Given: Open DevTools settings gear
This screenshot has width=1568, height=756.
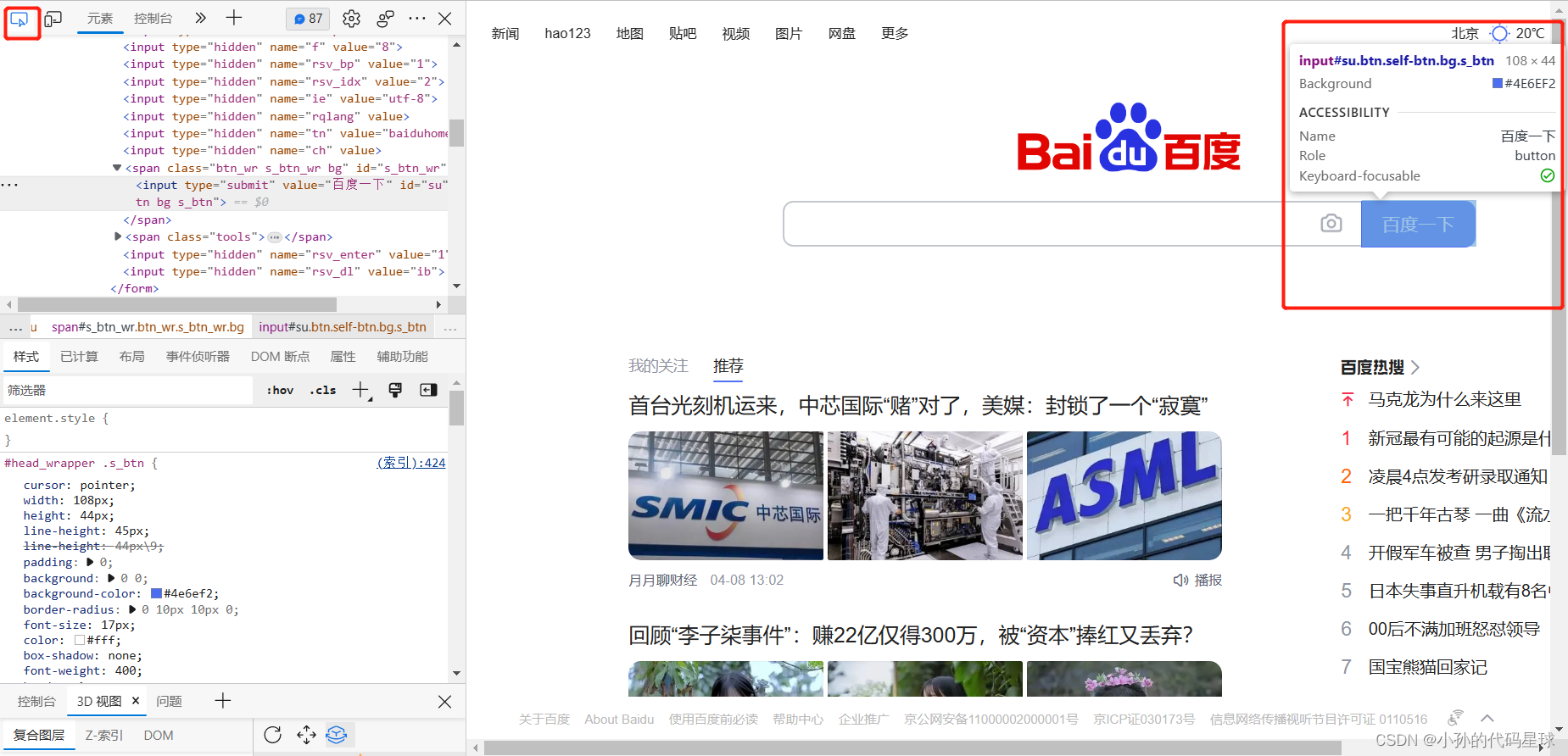Looking at the screenshot, I should (351, 19).
